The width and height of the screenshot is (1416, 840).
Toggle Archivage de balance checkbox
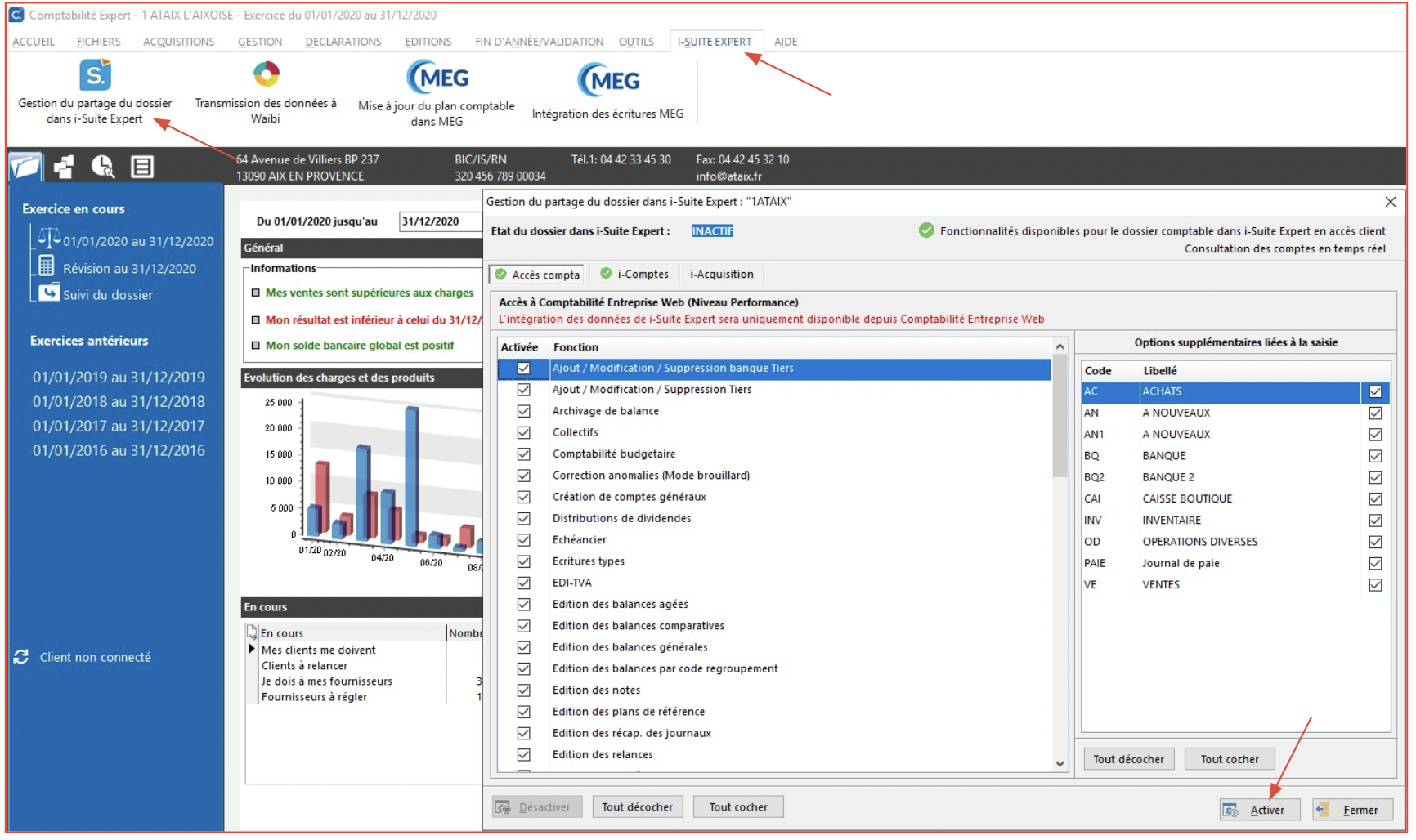[523, 411]
